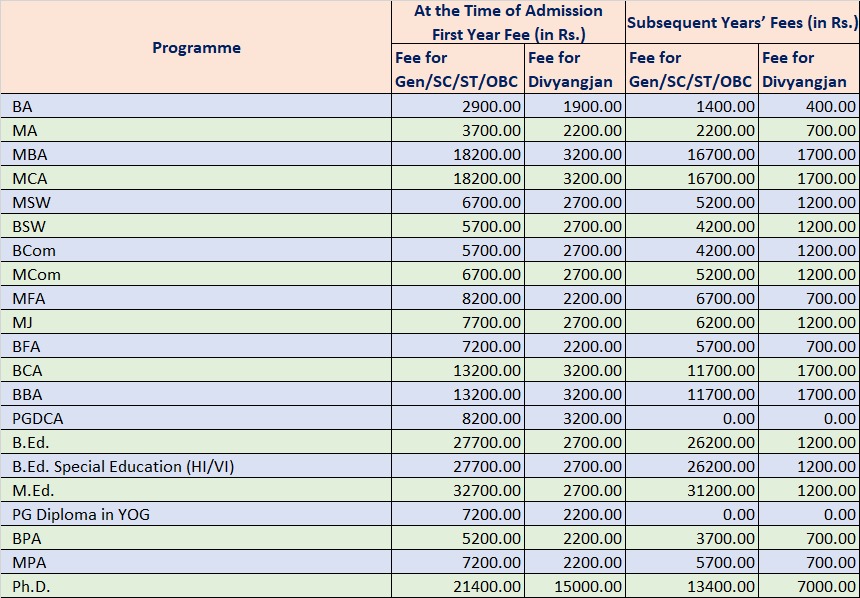Click BSW first year fee 5700.00
860x598 pixels.
tap(458, 226)
